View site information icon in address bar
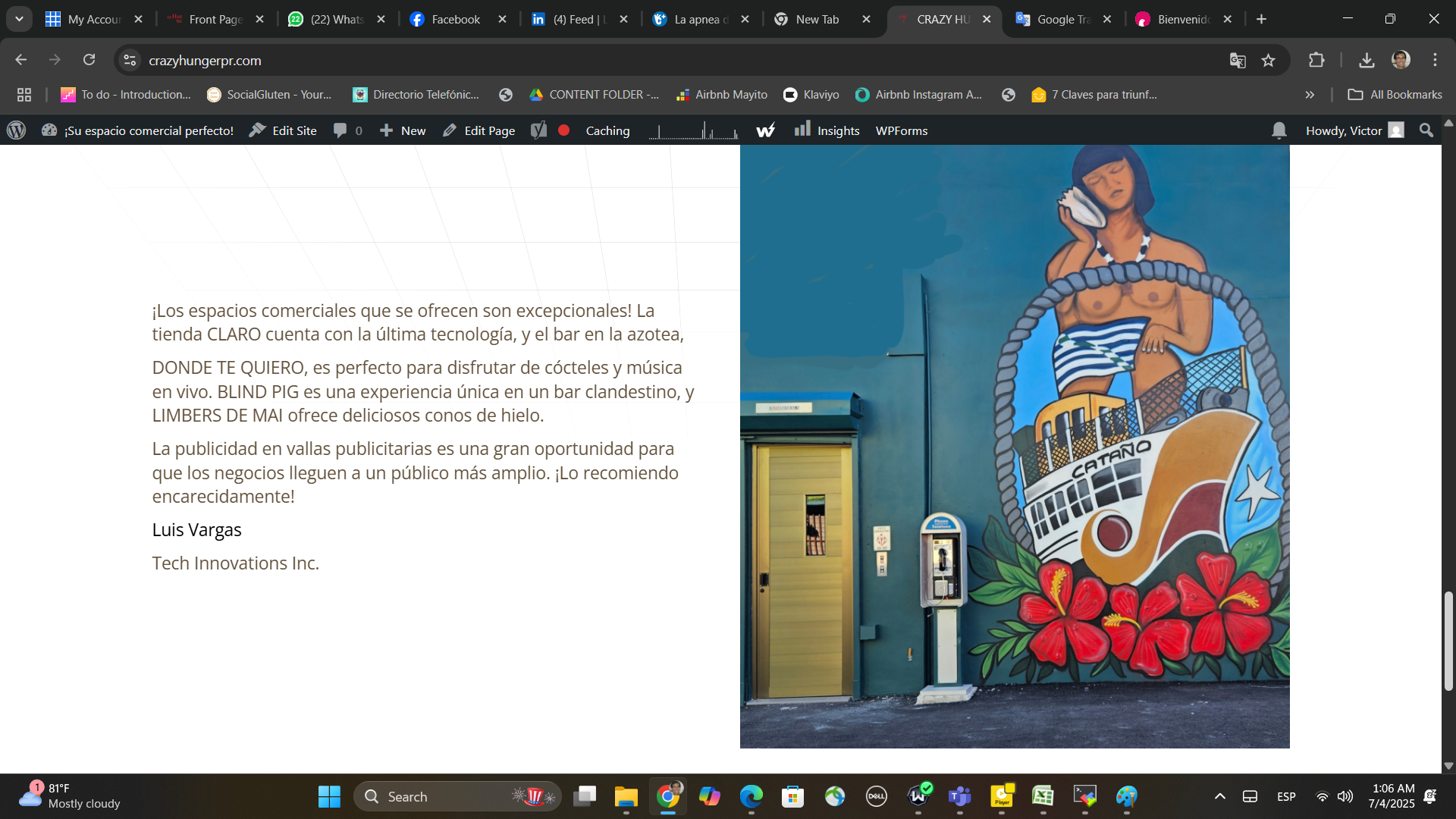Viewport: 1456px width, 819px height. 130,60
